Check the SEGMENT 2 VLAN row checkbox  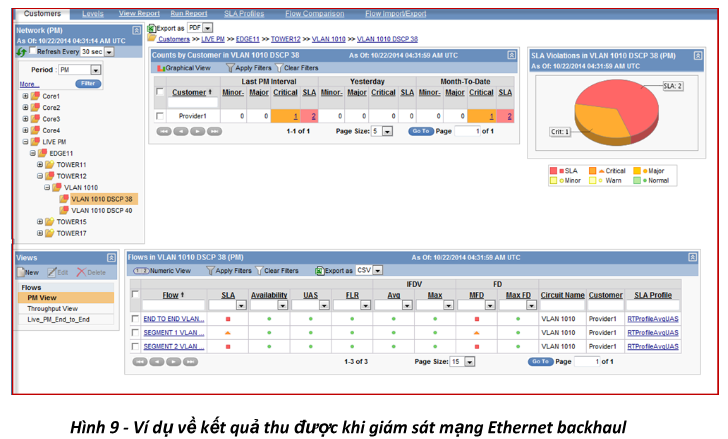(135, 347)
